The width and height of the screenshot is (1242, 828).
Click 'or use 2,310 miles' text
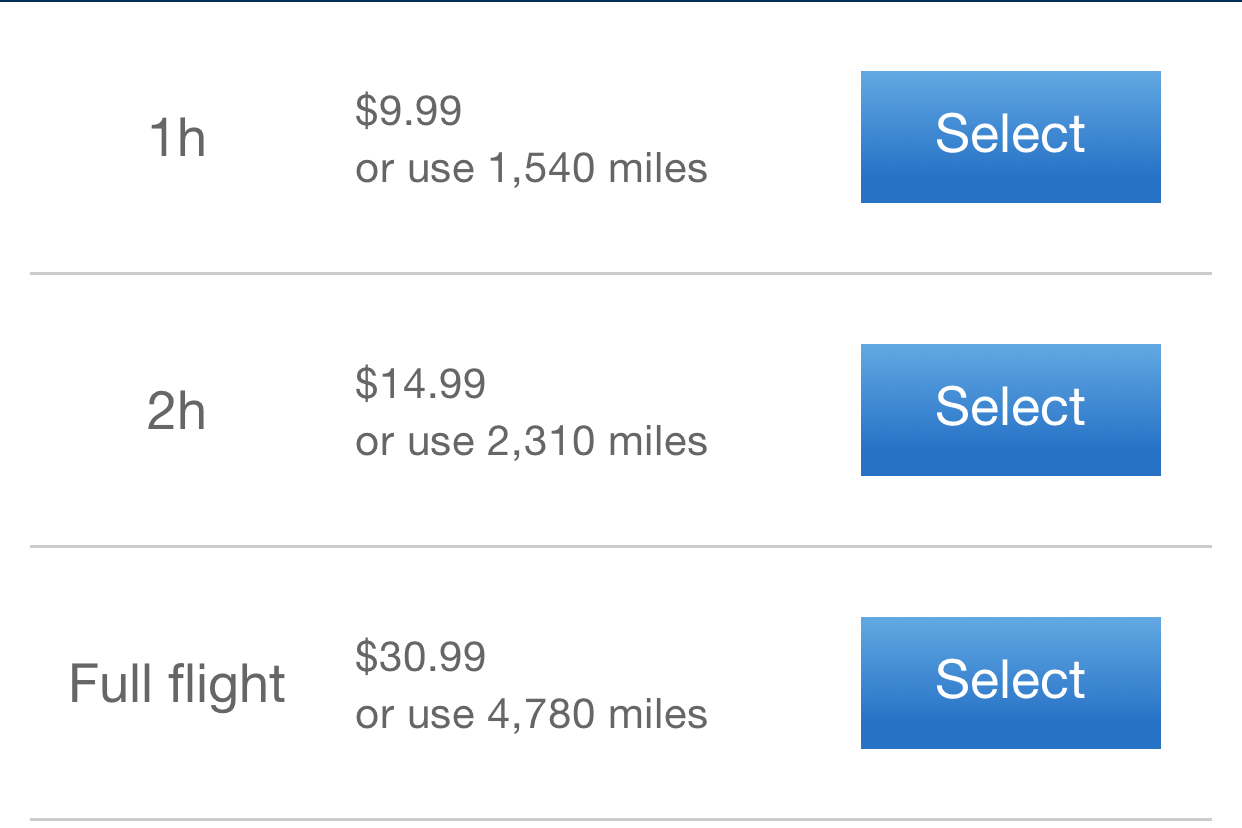pyautogui.click(x=531, y=441)
